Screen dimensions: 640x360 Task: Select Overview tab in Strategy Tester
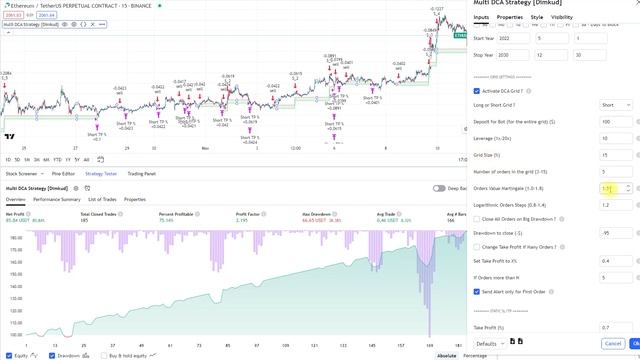point(16,200)
